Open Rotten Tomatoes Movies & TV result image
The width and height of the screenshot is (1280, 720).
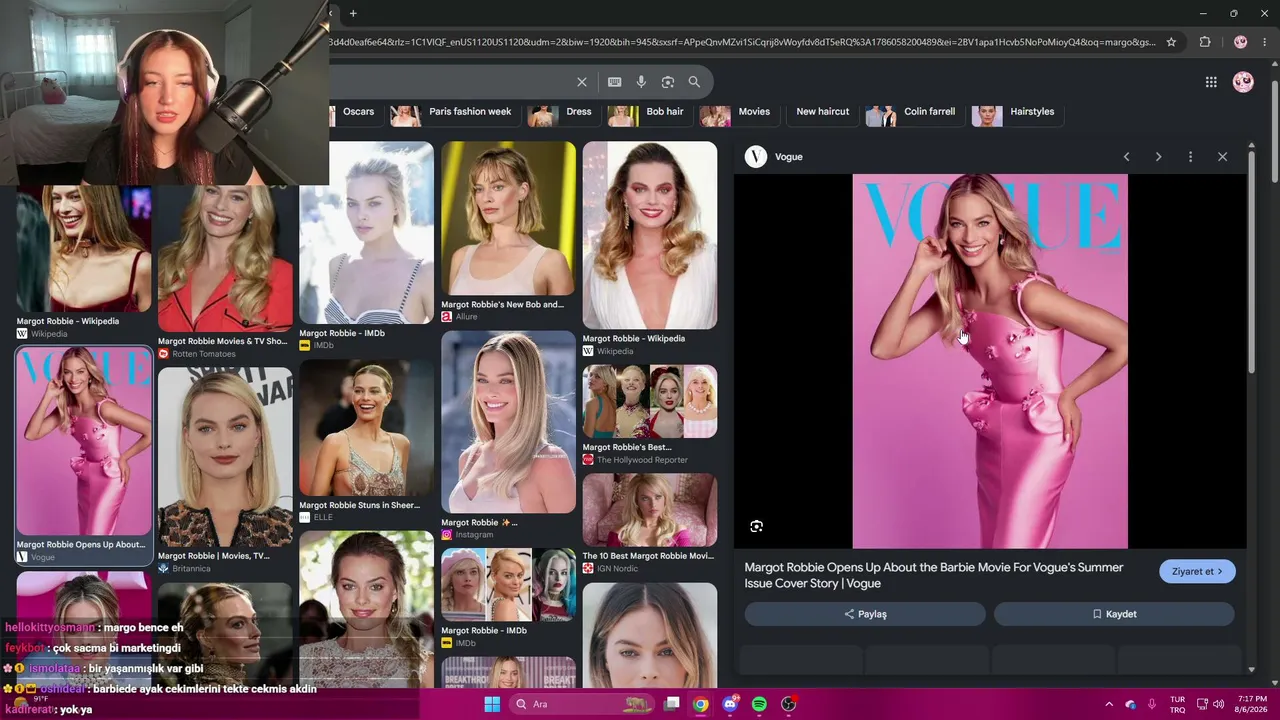click(225, 258)
